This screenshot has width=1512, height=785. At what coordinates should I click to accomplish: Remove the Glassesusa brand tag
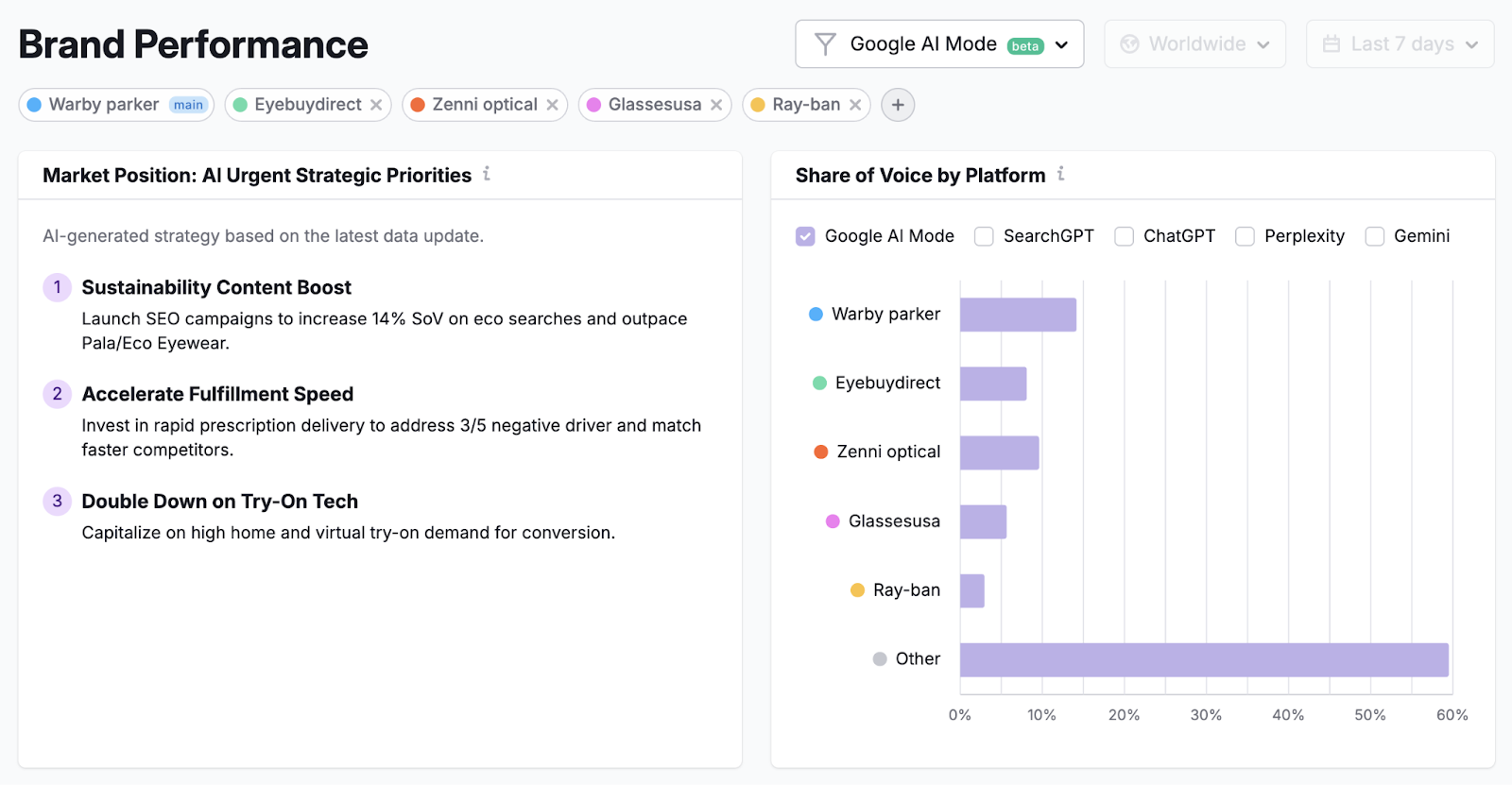pos(716,105)
